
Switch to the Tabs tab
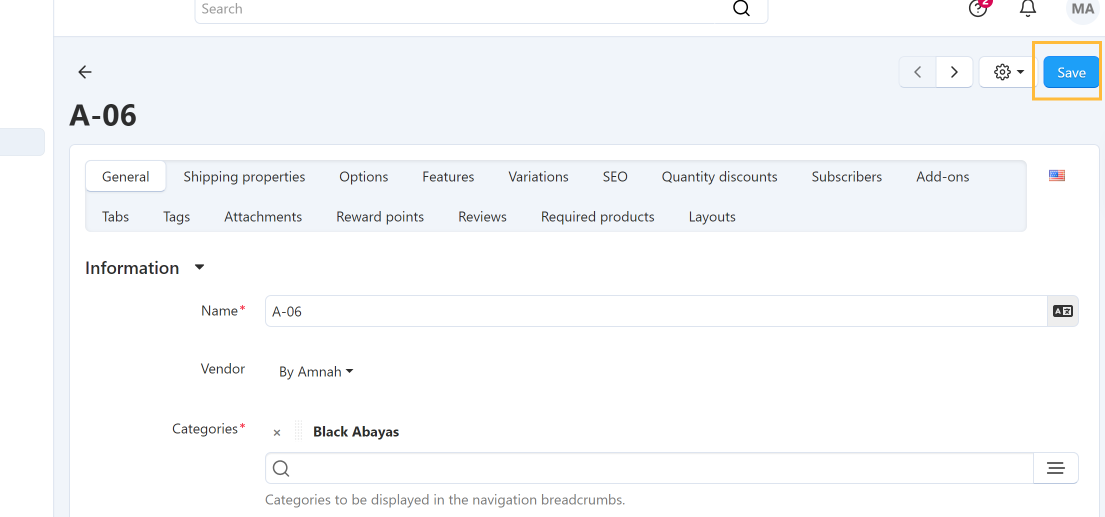(116, 217)
